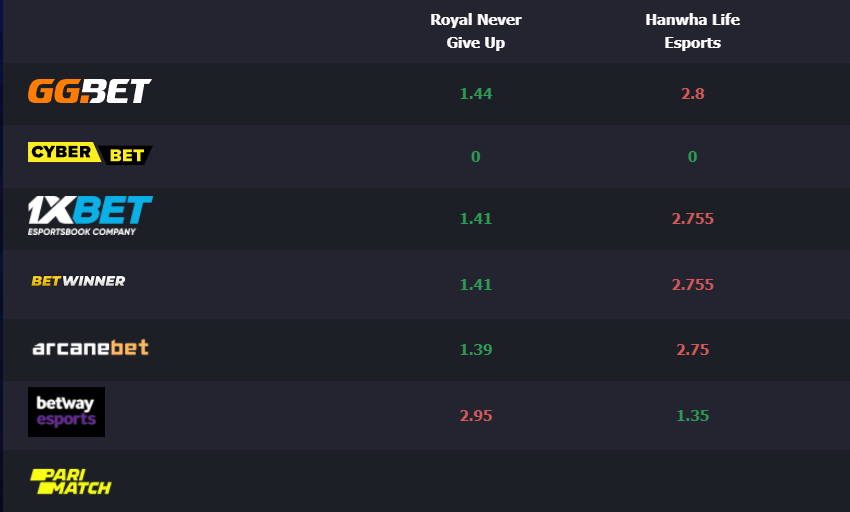This screenshot has height=512, width=850.
Task: Select arcanebet 2.75 odds
Action: [692, 349]
